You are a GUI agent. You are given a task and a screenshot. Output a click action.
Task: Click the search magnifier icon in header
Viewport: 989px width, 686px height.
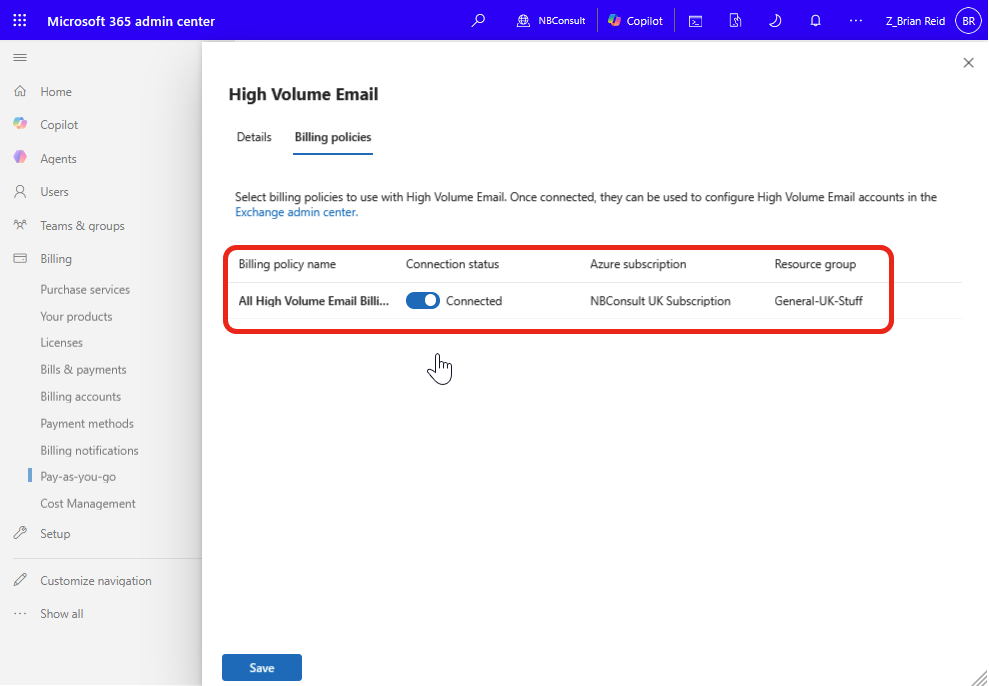[478, 21]
